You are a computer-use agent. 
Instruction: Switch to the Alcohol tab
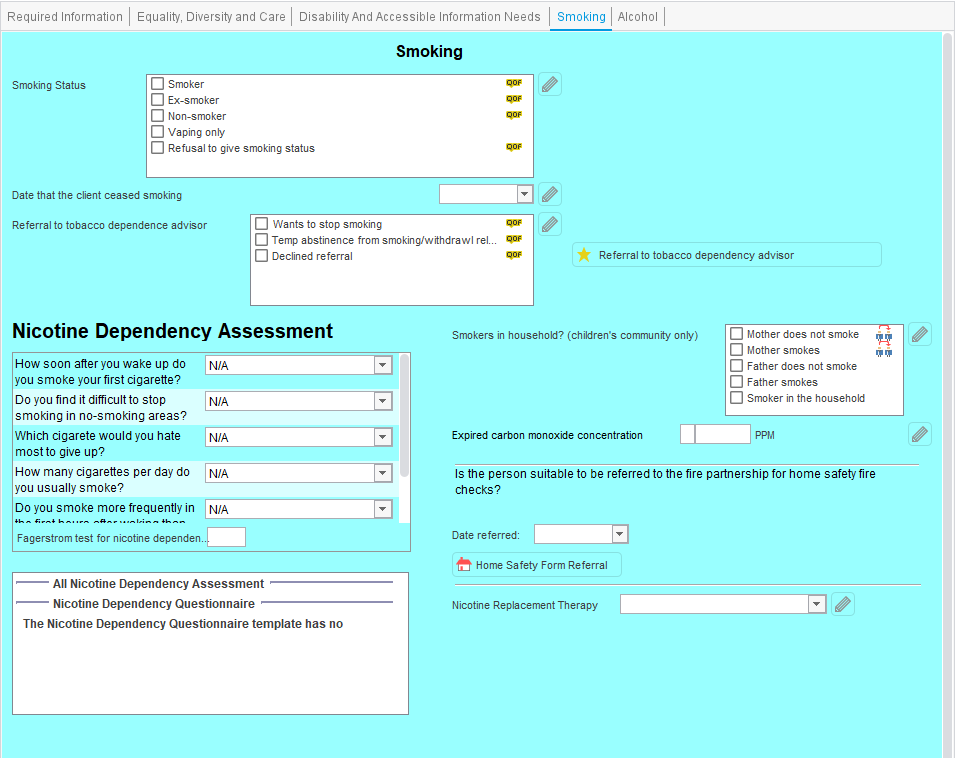click(x=638, y=16)
